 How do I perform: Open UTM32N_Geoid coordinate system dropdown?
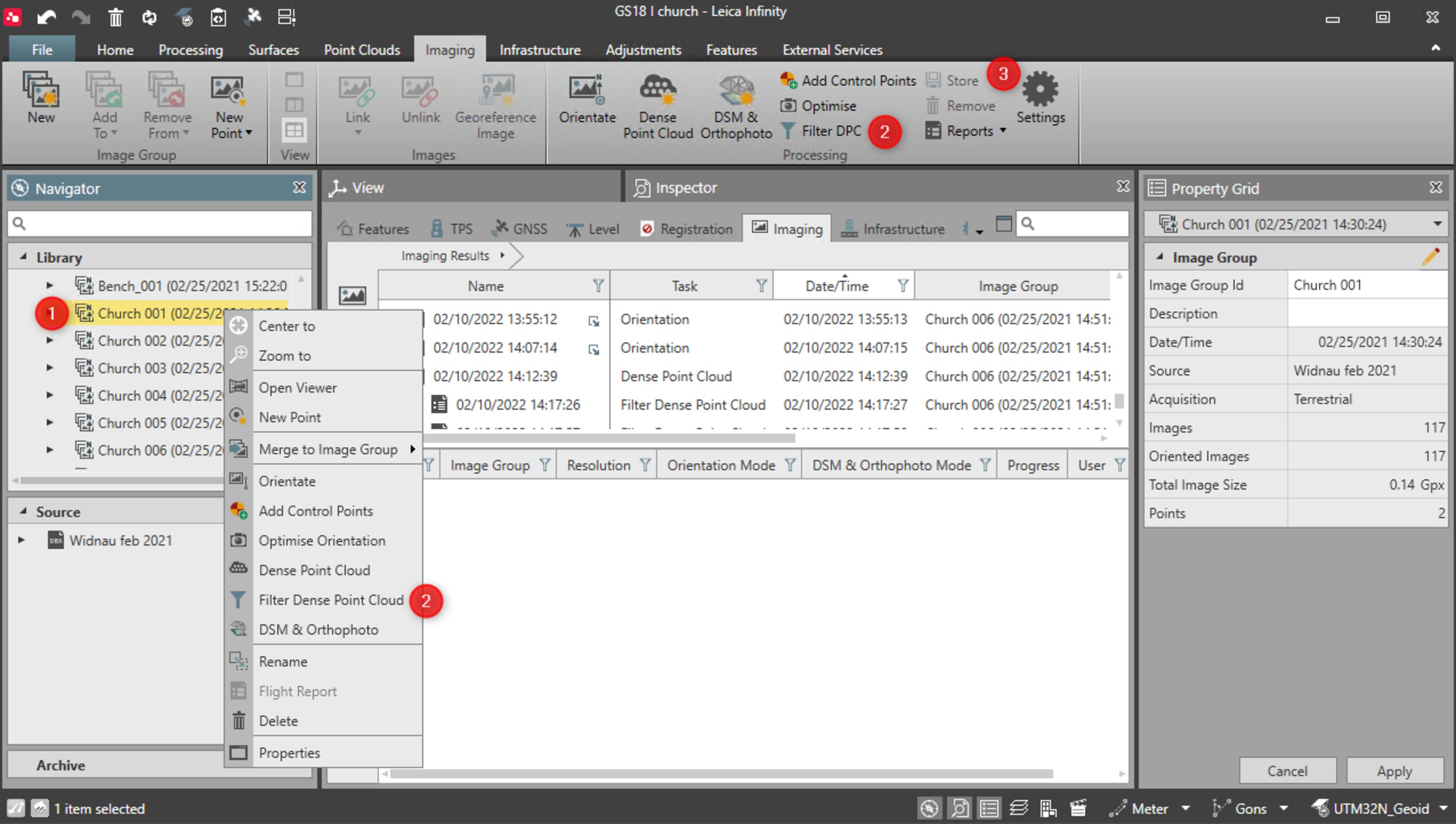point(1443,808)
